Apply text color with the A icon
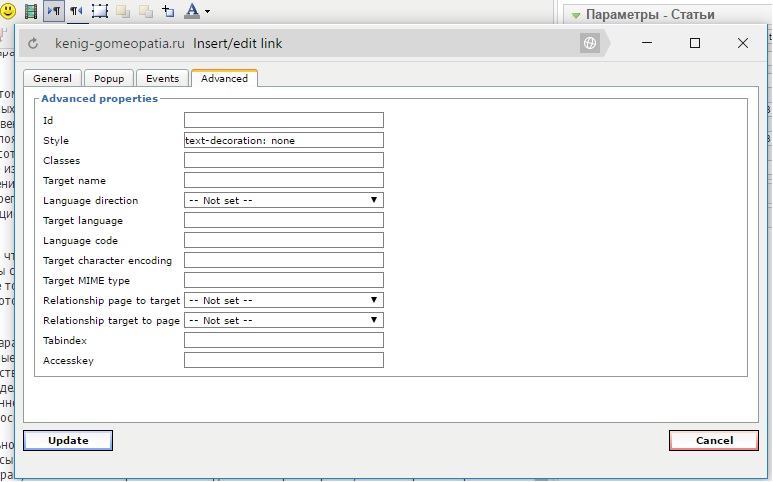The width and height of the screenshot is (773, 482). [x=192, y=11]
